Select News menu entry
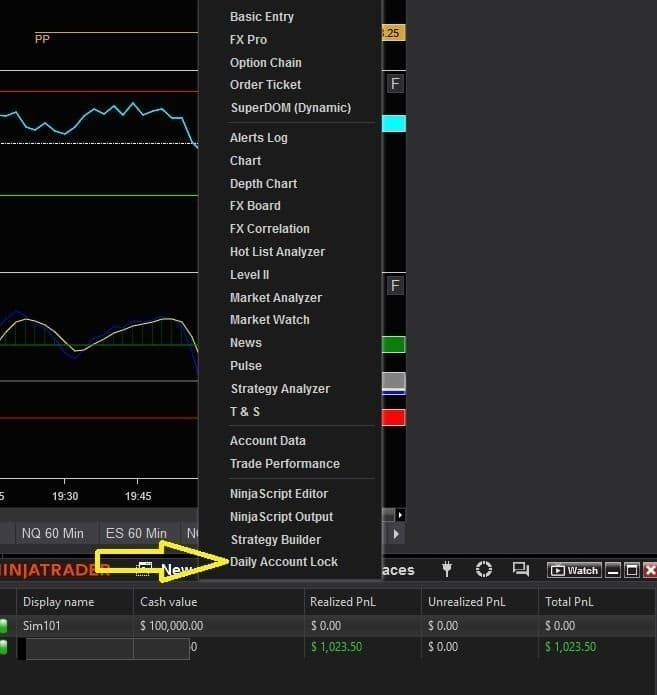The image size is (657, 695). tap(246, 343)
